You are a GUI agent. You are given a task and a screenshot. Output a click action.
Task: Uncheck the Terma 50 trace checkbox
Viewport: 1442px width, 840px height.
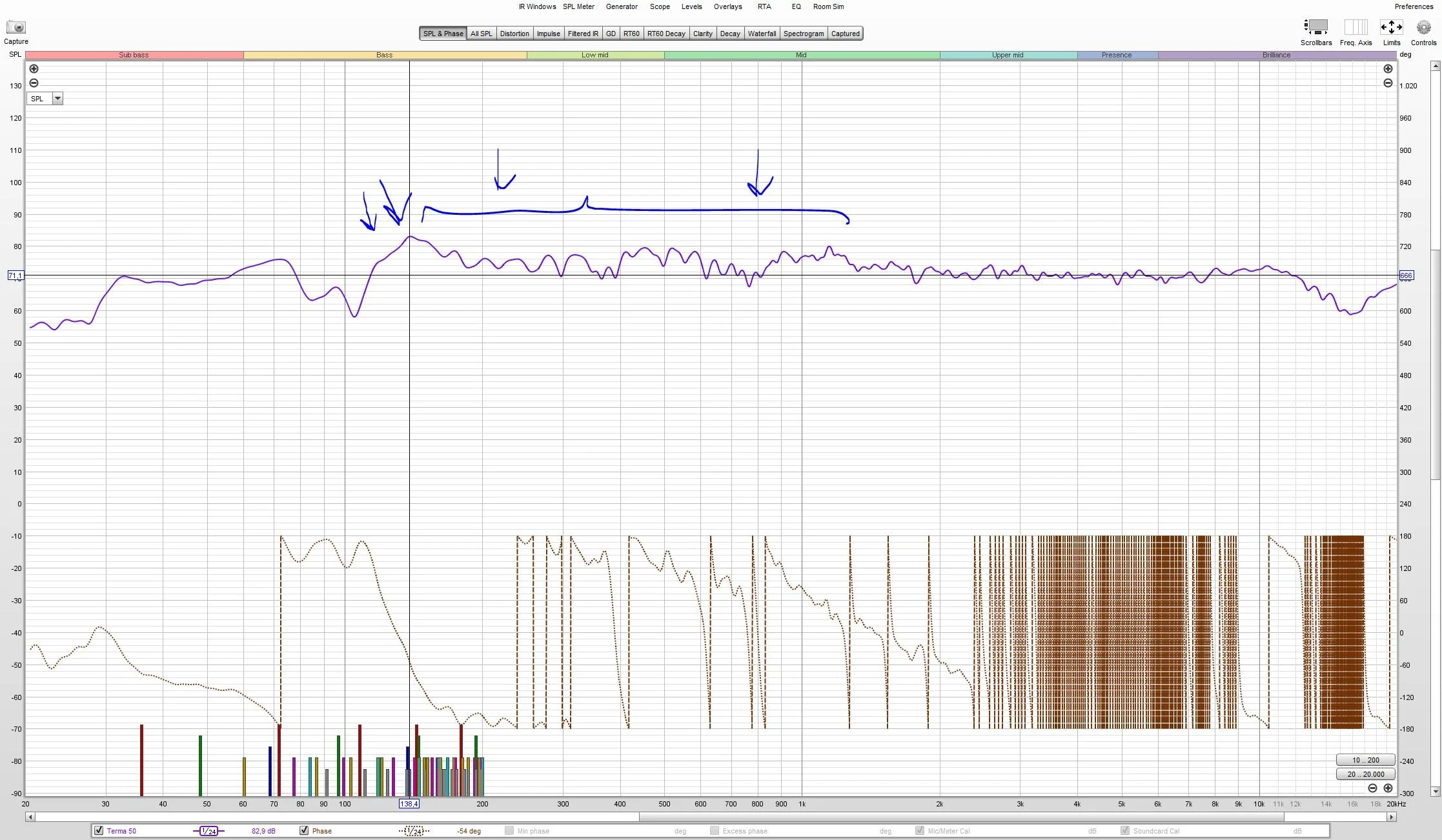pos(99,830)
